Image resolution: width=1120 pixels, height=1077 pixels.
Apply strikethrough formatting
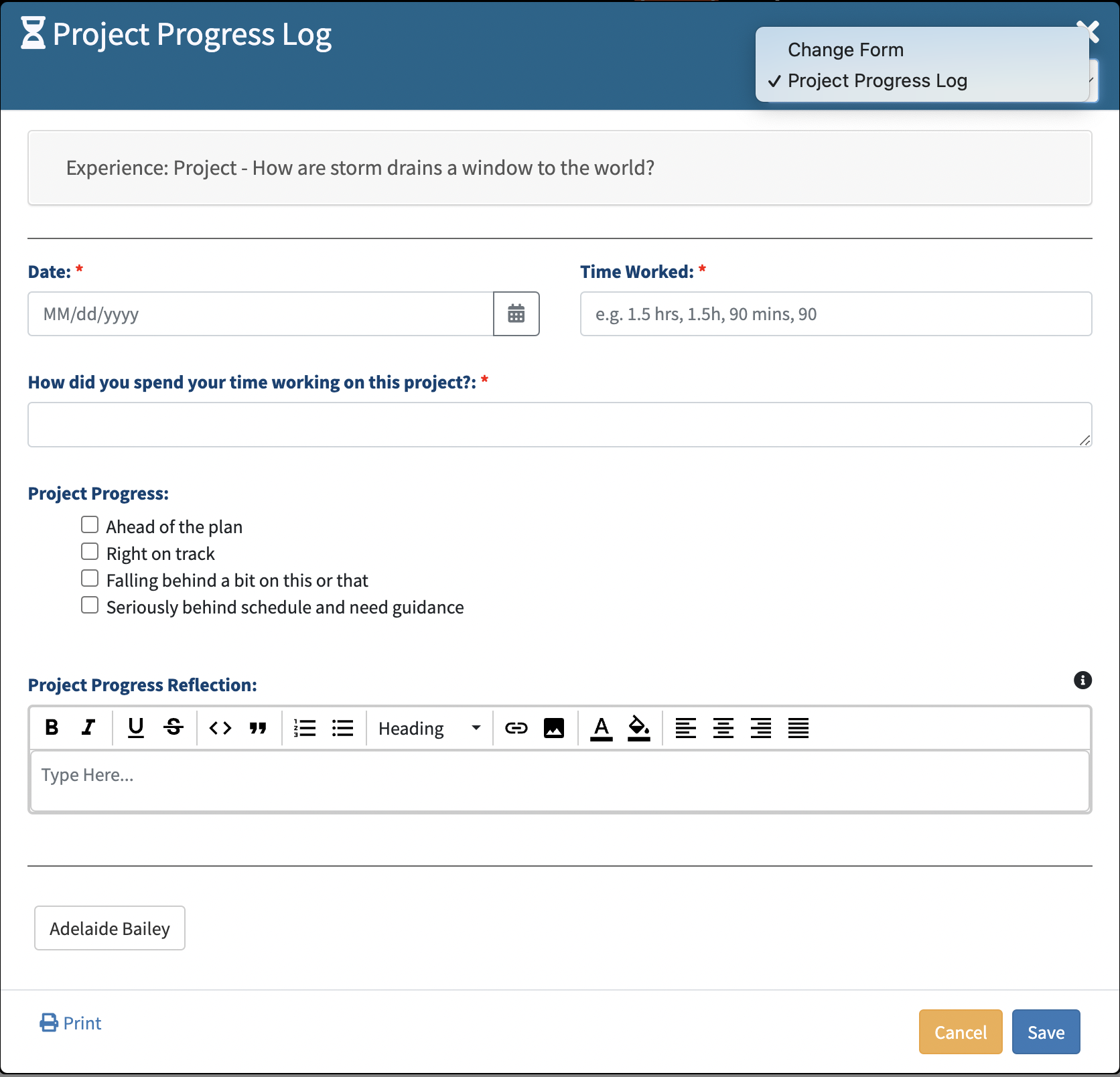(173, 727)
